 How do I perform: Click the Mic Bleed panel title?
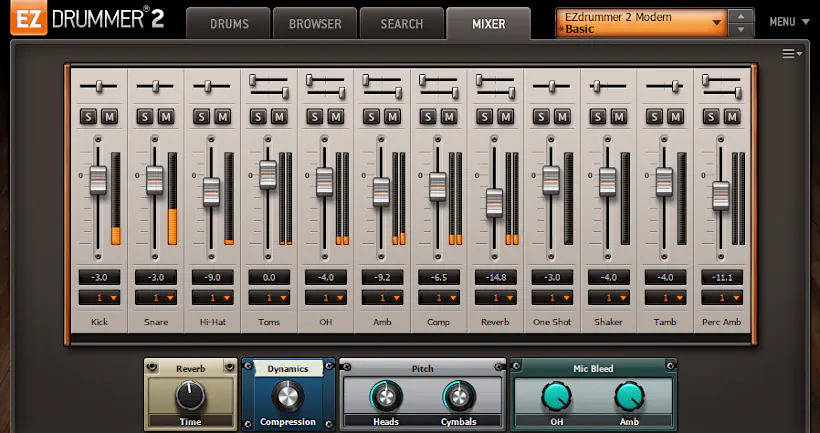(593, 369)
